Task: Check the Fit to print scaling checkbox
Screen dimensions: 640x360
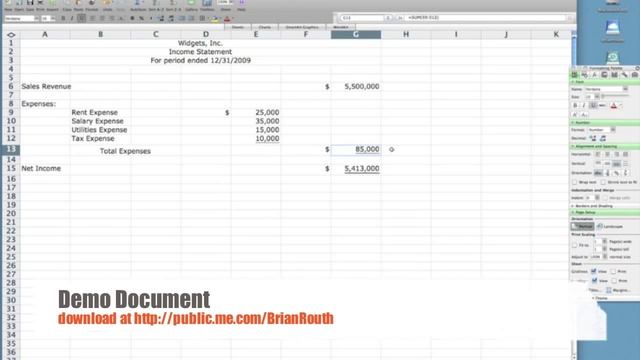Action: coord(574,245)
